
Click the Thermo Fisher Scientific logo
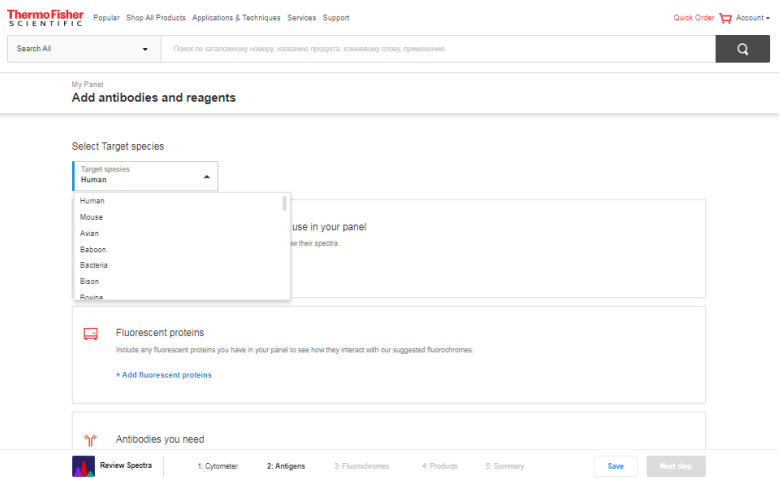[x=46, y=18]
